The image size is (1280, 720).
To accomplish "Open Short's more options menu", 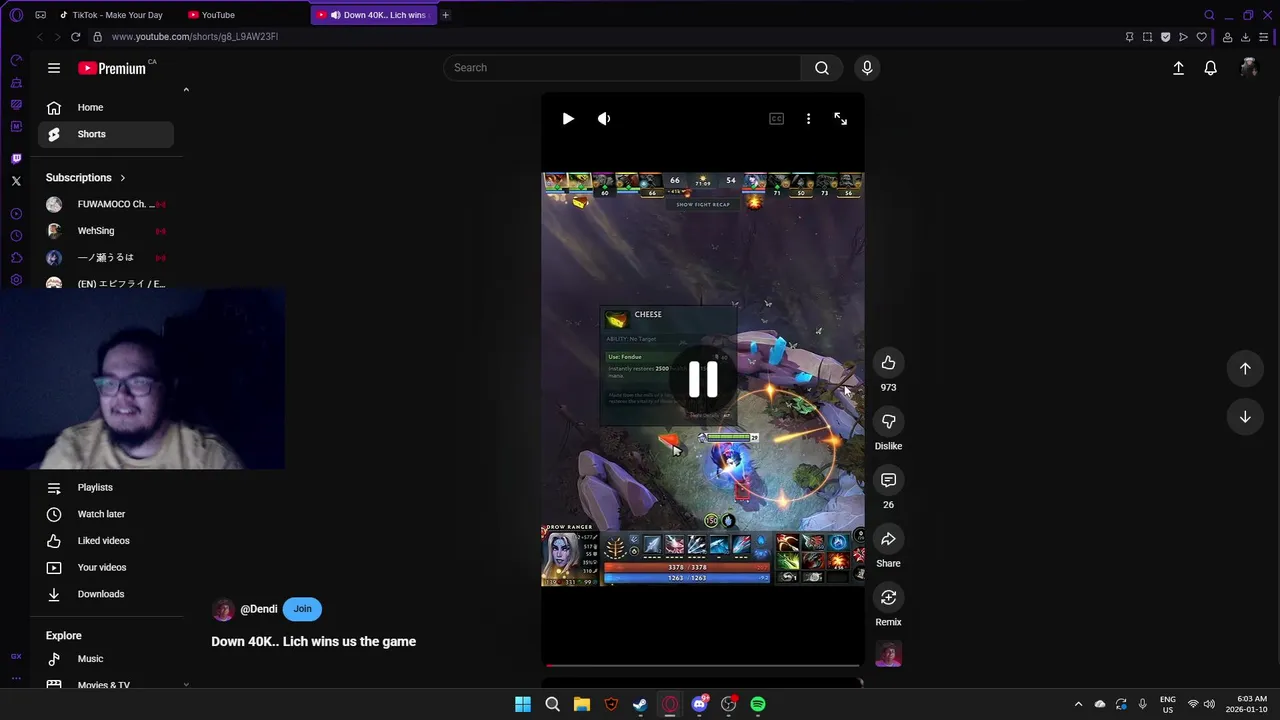I will (x=808, y=119).
